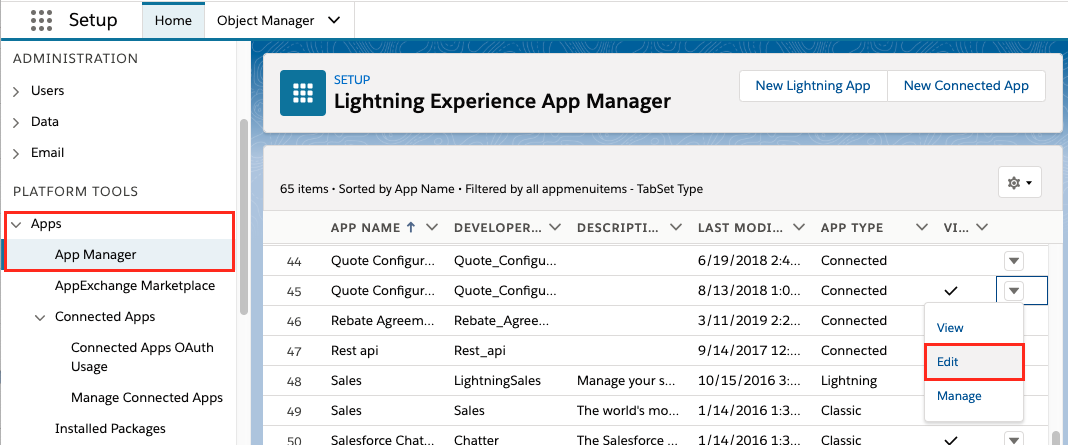Open row 44 action dropdown arrow
The height and width of the screenshot is (445, 1068).
point(1014,261)
